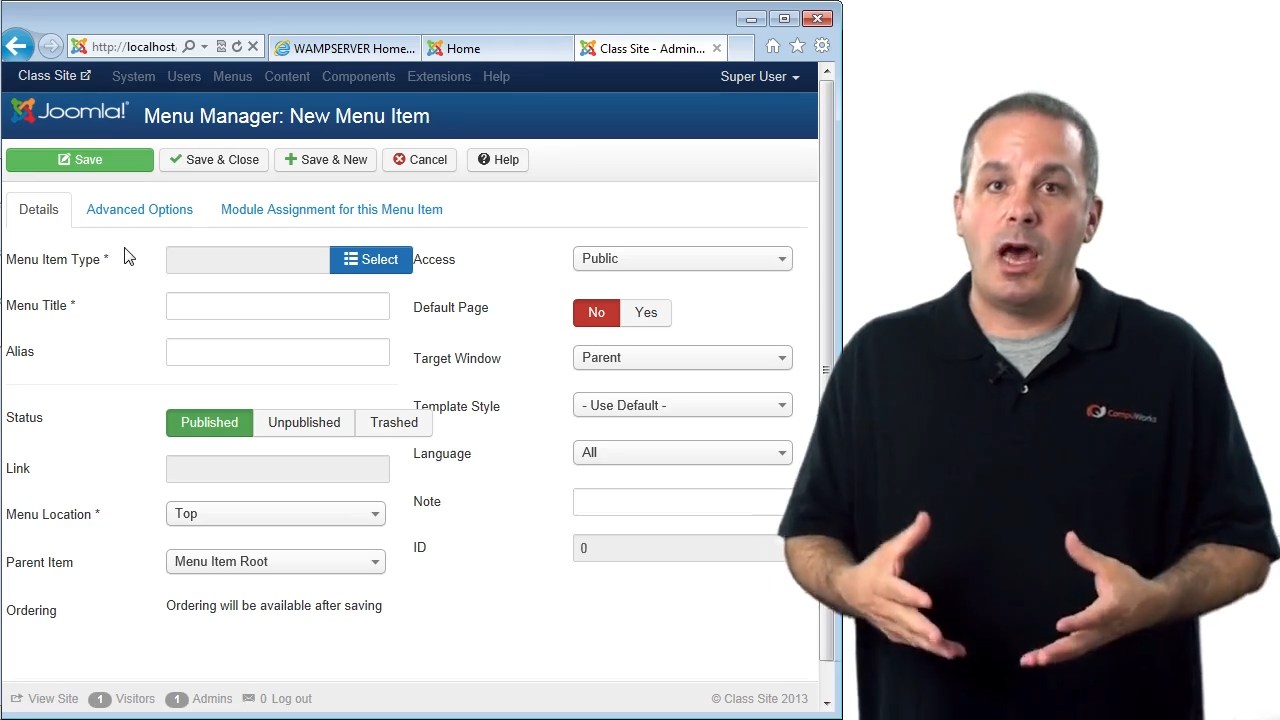The height and width of the screenshot is (720, 1280).
Task: Switch to Advanced Options tab
Action: pos(139,209)
